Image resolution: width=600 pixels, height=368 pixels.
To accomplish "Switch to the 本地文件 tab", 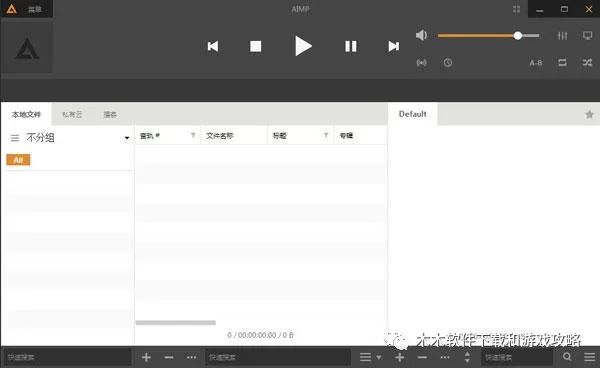I will pos(26,114).
